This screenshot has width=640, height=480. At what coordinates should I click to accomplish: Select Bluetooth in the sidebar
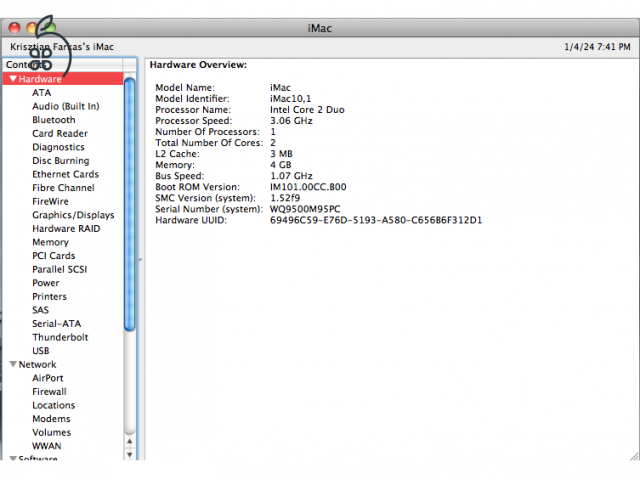tap(54, 120)
